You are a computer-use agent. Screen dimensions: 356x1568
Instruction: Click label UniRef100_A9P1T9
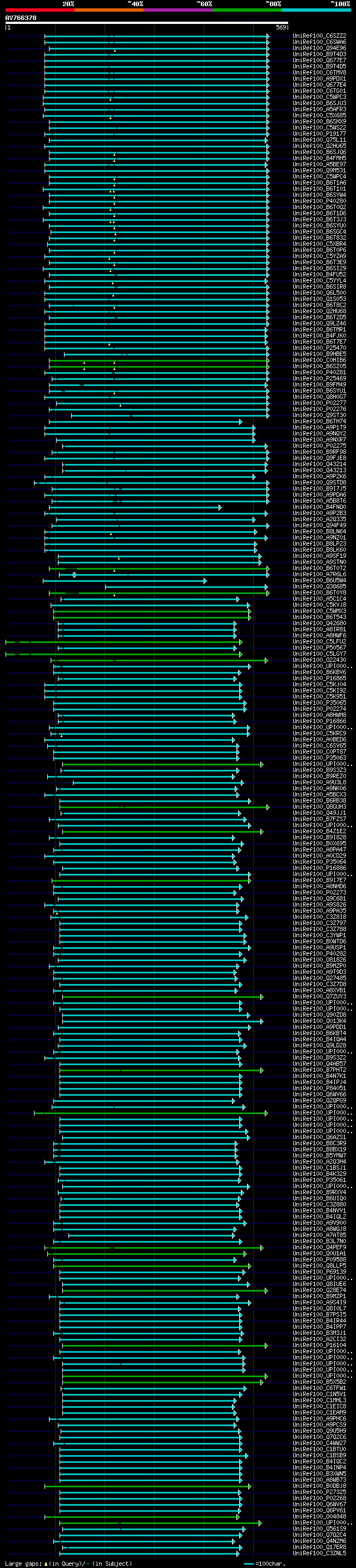tap(319, 427)
